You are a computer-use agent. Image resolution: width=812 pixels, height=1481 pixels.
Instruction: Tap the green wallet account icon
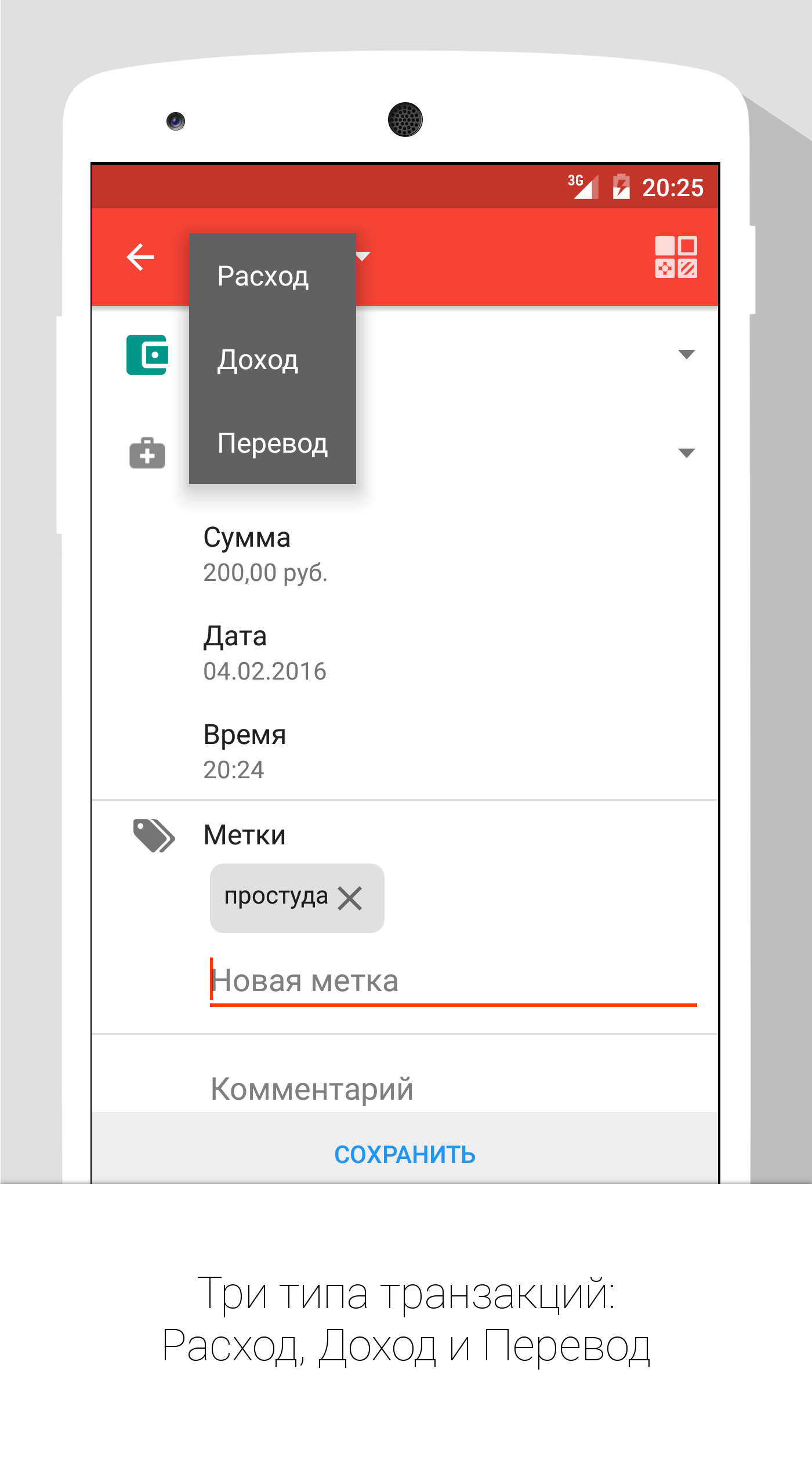[x=147, y=355]
